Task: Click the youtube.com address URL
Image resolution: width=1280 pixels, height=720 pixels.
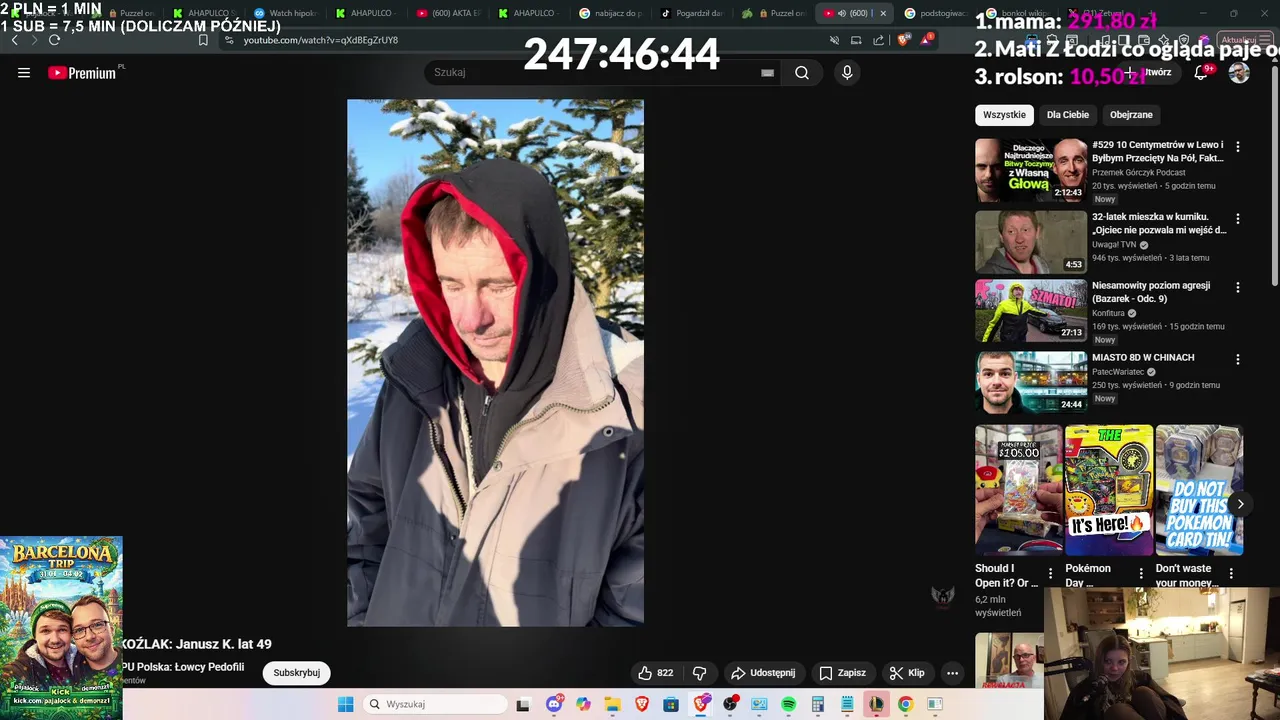Action: click(320, 40)
